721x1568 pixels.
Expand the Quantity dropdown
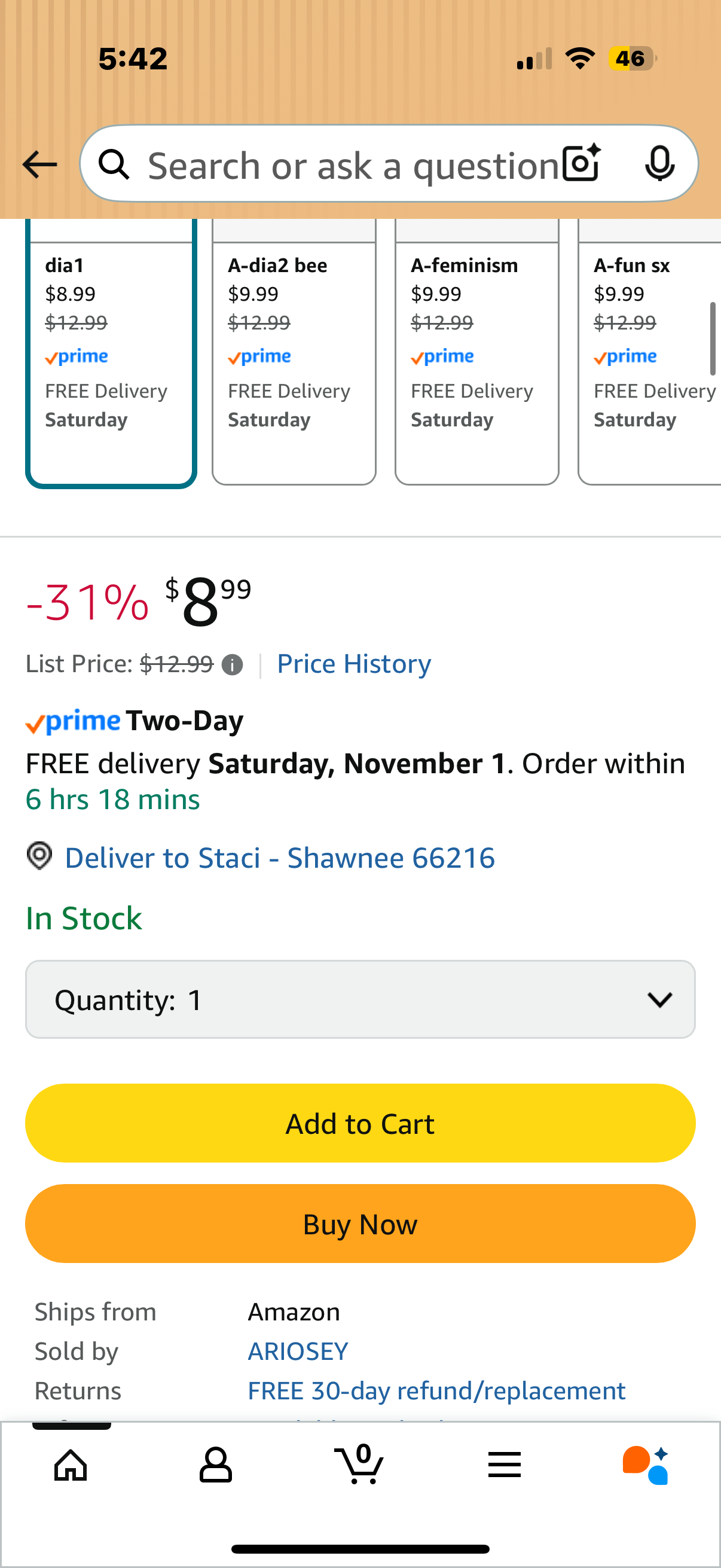pyautogui.click(x=360, y=999)
